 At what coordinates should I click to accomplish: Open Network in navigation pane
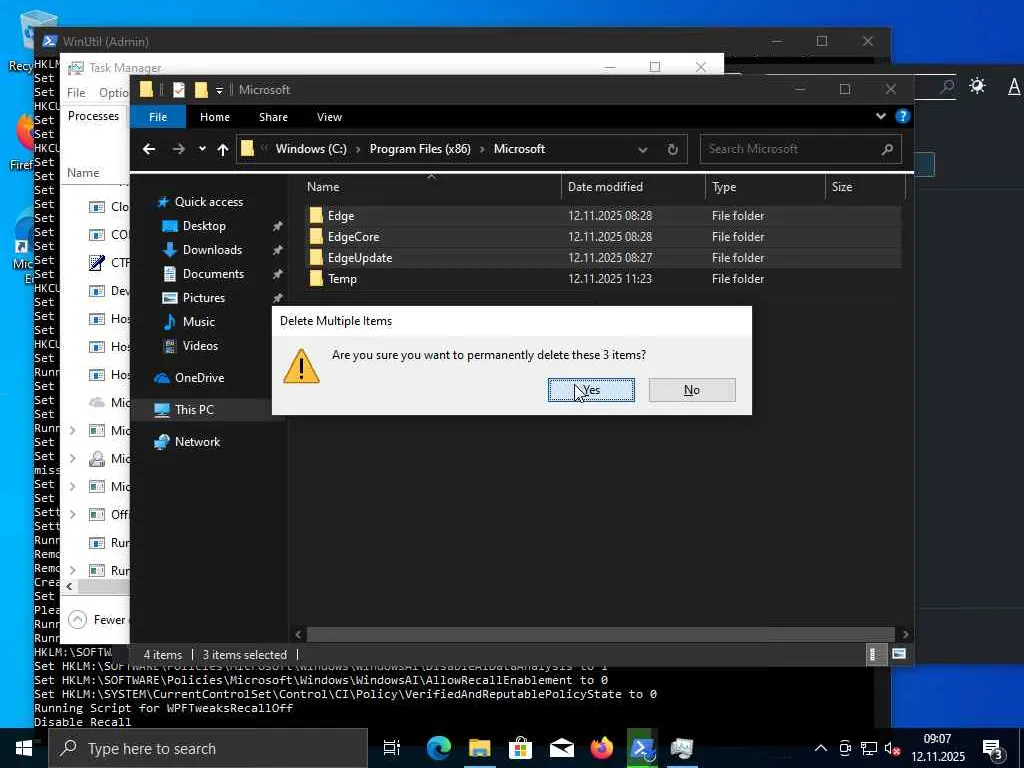197,441
